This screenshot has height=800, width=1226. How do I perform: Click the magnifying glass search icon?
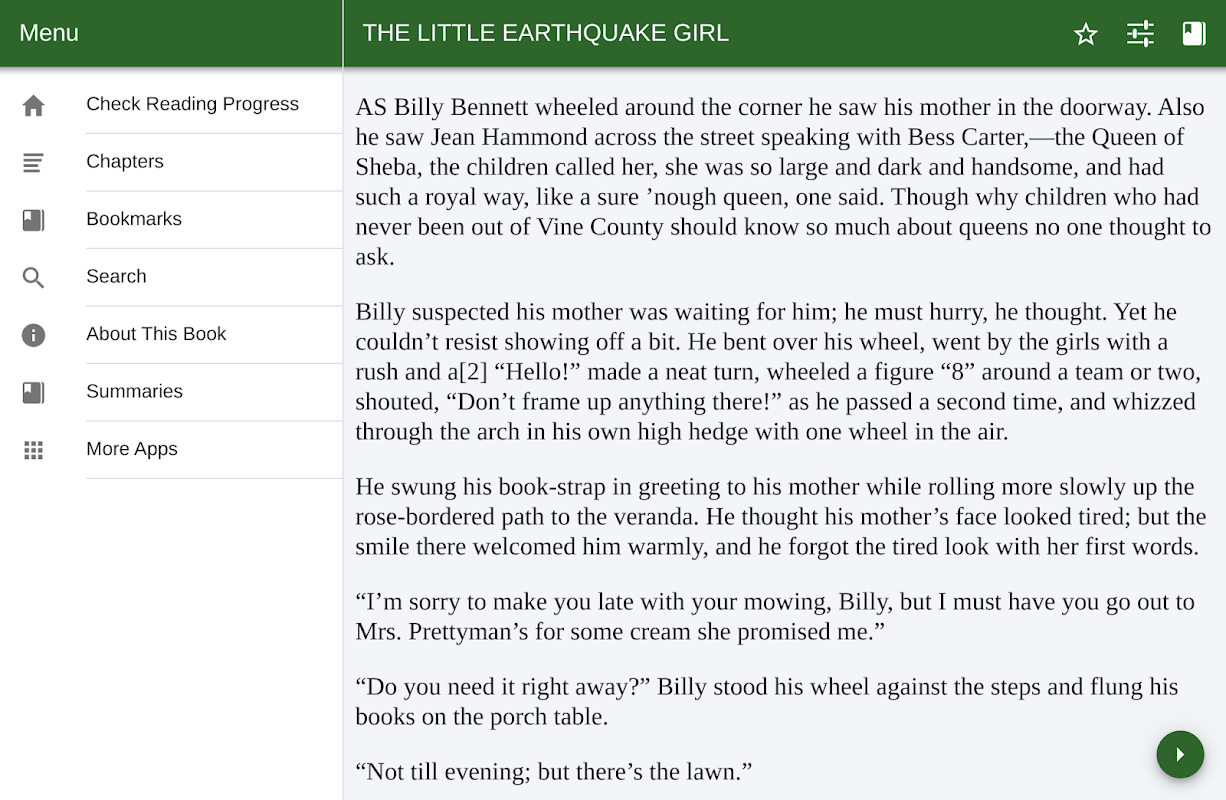click(x=33, y=277)
